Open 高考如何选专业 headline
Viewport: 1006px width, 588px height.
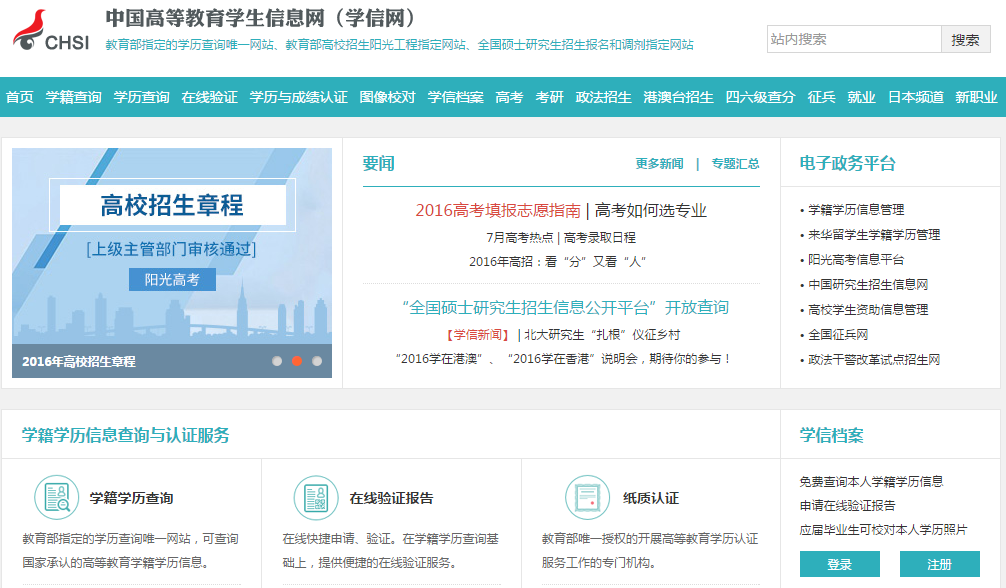tap(651, 211)
